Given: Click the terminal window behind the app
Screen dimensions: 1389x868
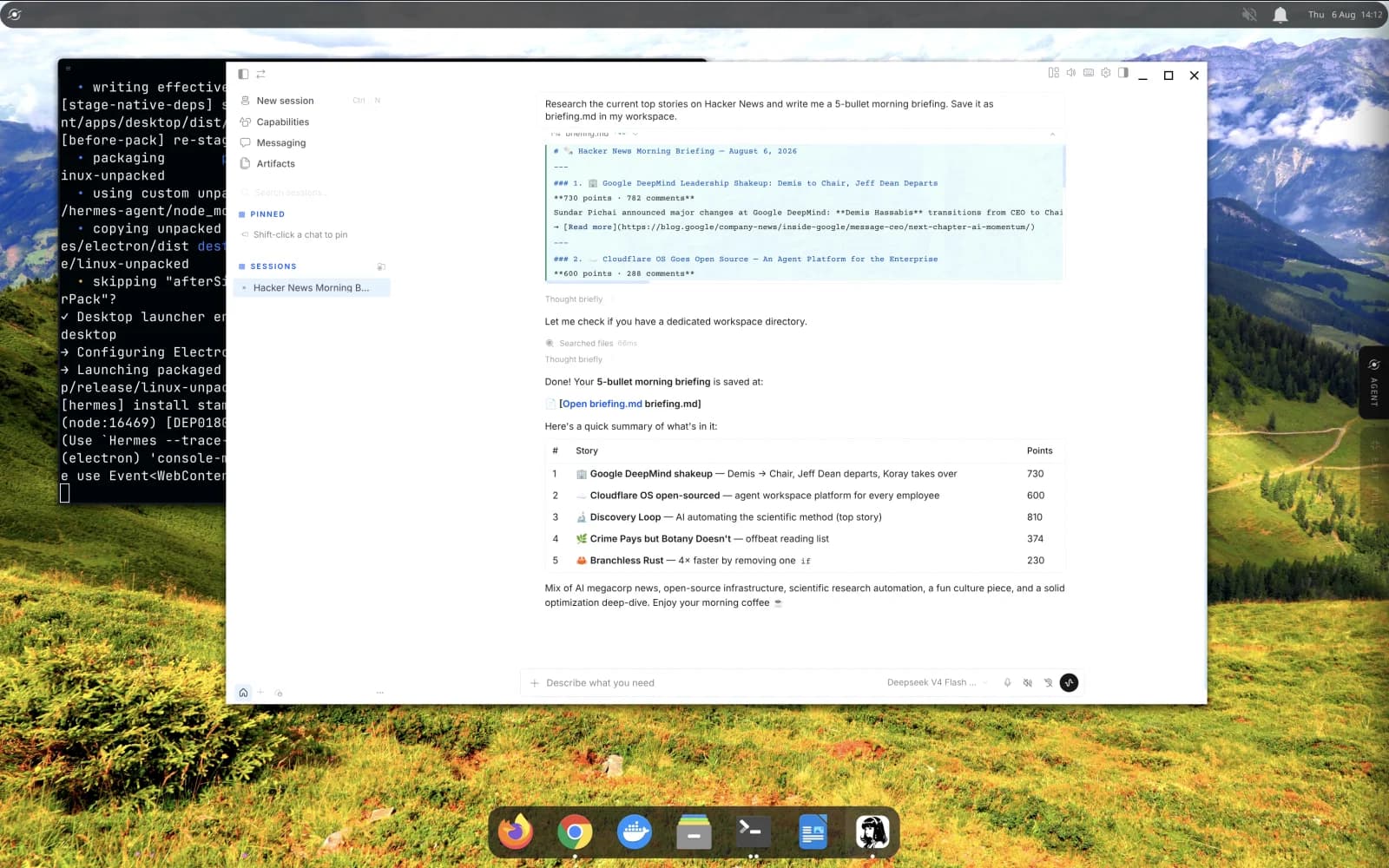Looking at the screenshot, I should tap(142, 282).
